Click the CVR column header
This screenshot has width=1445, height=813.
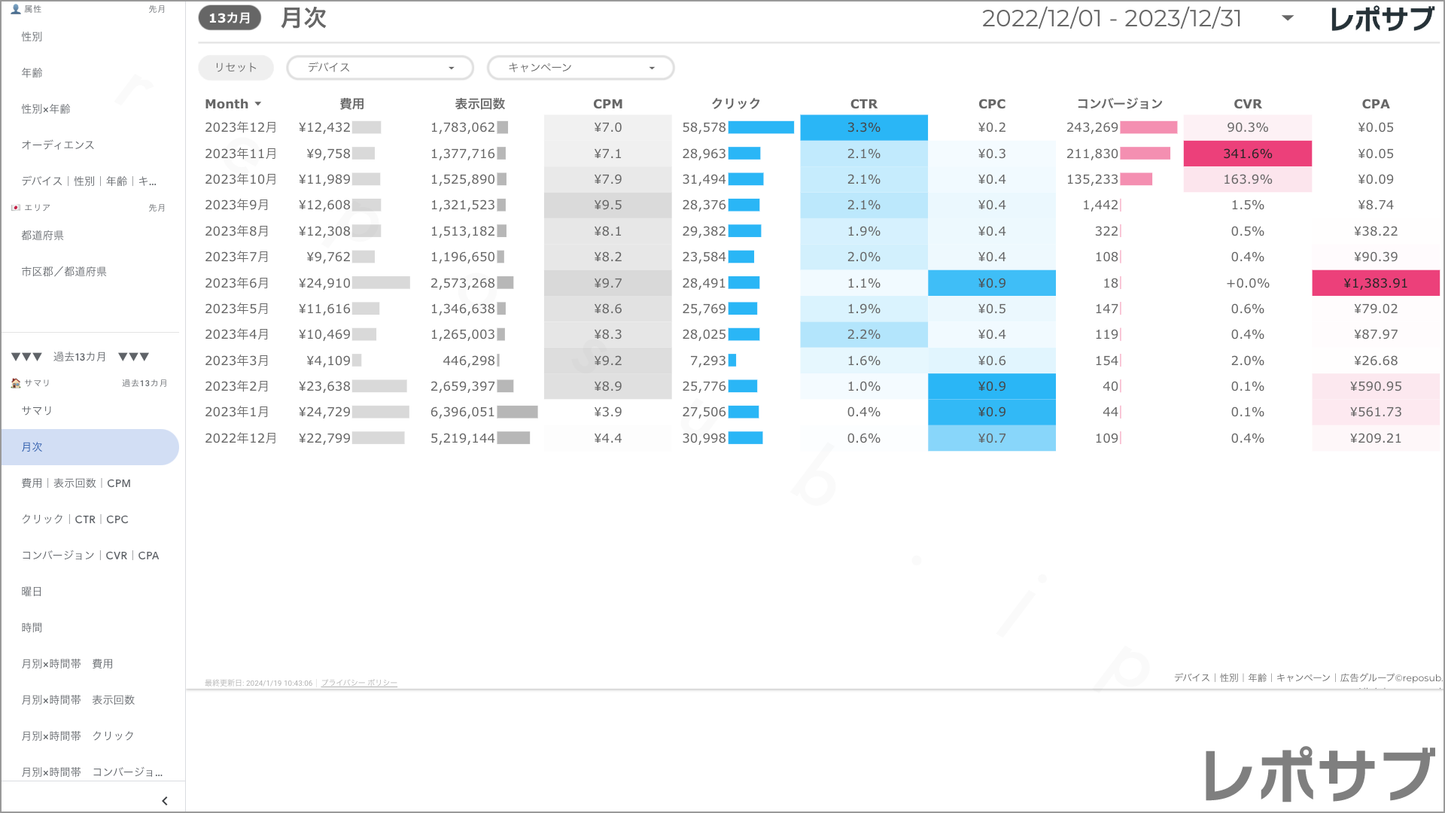[1247, 104]
